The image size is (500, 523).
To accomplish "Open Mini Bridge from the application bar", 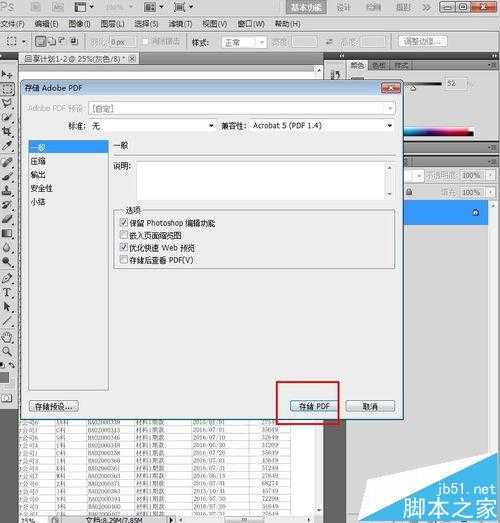I will pyautogui.click(x=58, y=7).
